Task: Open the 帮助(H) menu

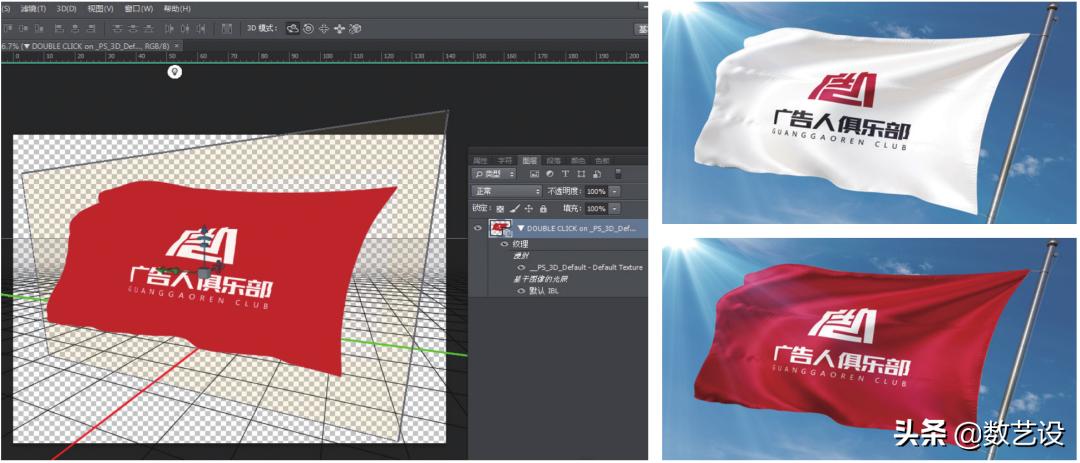Action: (177, 9)
